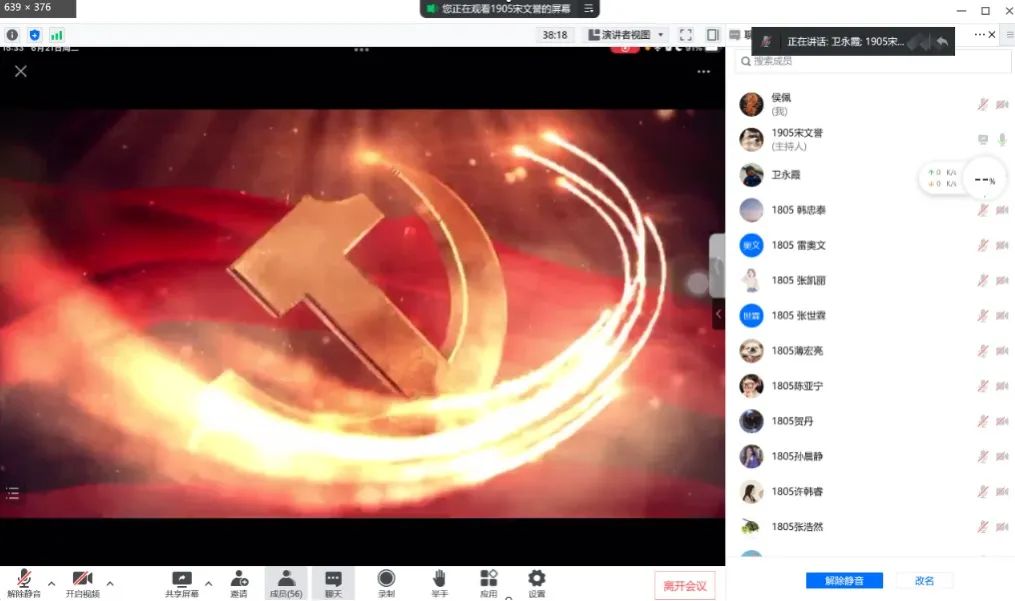Image resolution: width=1015 pixels, height=601 pixels.
Task: Click the red 离开会议 button
Action: tap(685, 586)
